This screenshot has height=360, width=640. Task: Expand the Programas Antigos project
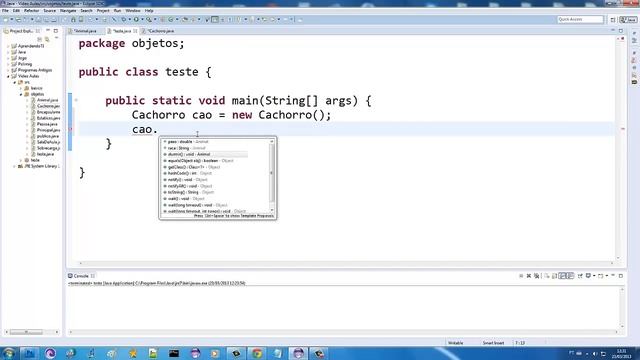[8, 70]
